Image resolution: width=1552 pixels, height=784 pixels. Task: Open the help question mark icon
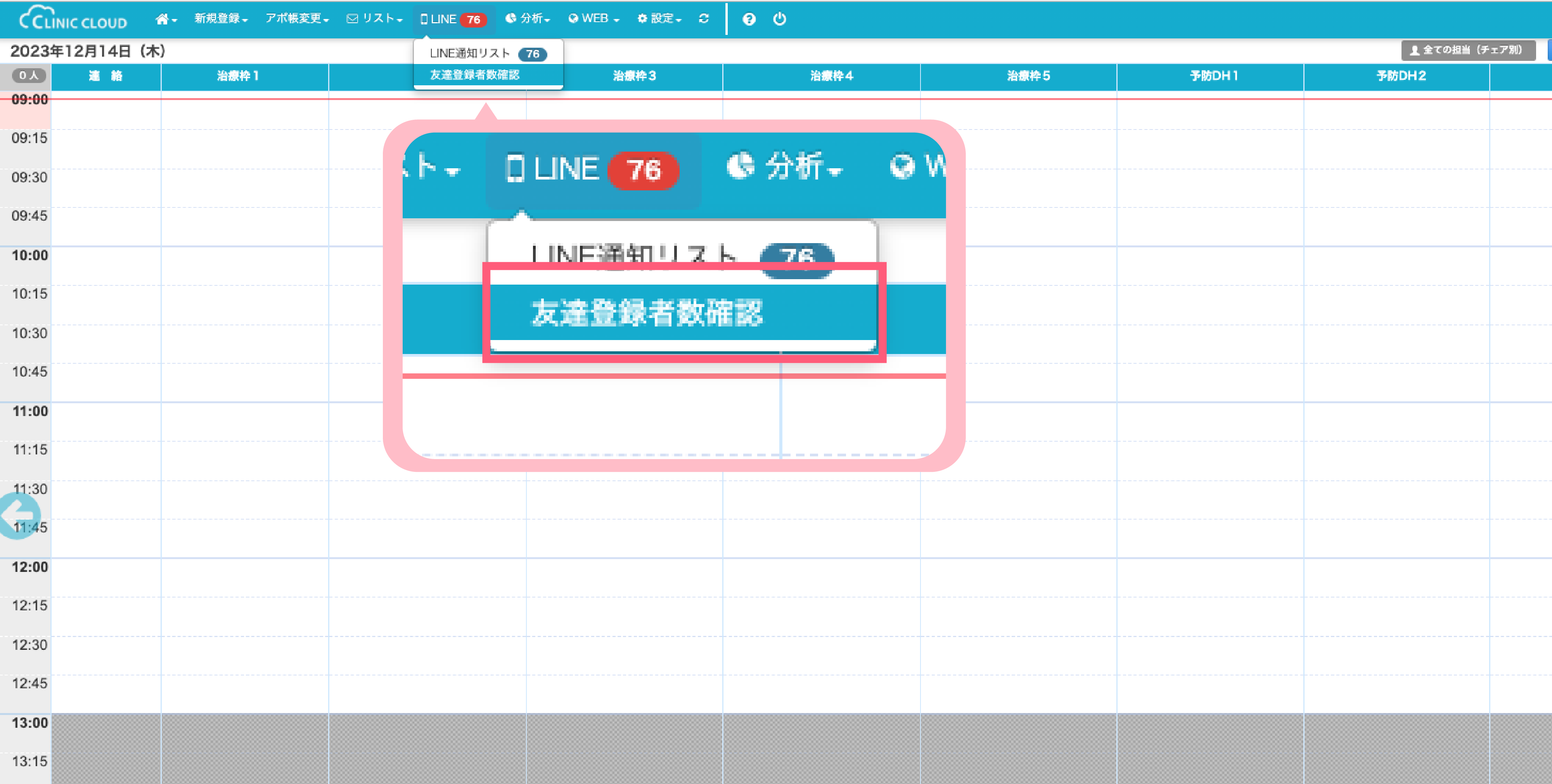pyautogui.click(x=748, y=19)
